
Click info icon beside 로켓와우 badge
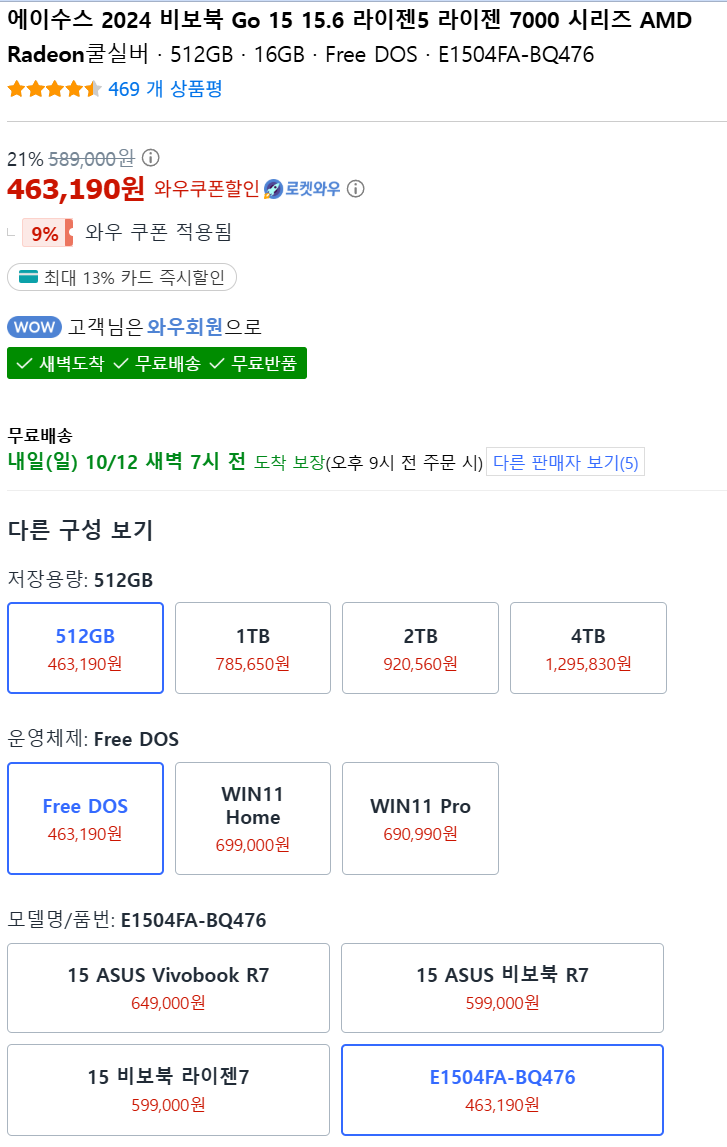(x=355, y=188)
